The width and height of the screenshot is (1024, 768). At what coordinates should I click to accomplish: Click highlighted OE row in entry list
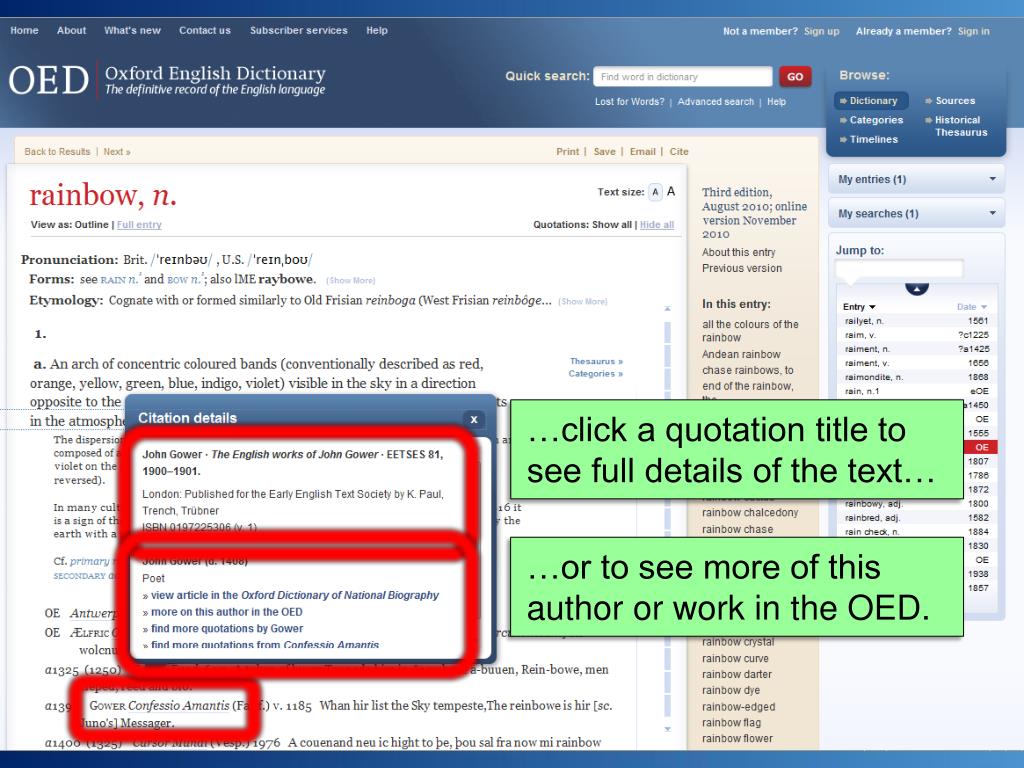(979, 447)
